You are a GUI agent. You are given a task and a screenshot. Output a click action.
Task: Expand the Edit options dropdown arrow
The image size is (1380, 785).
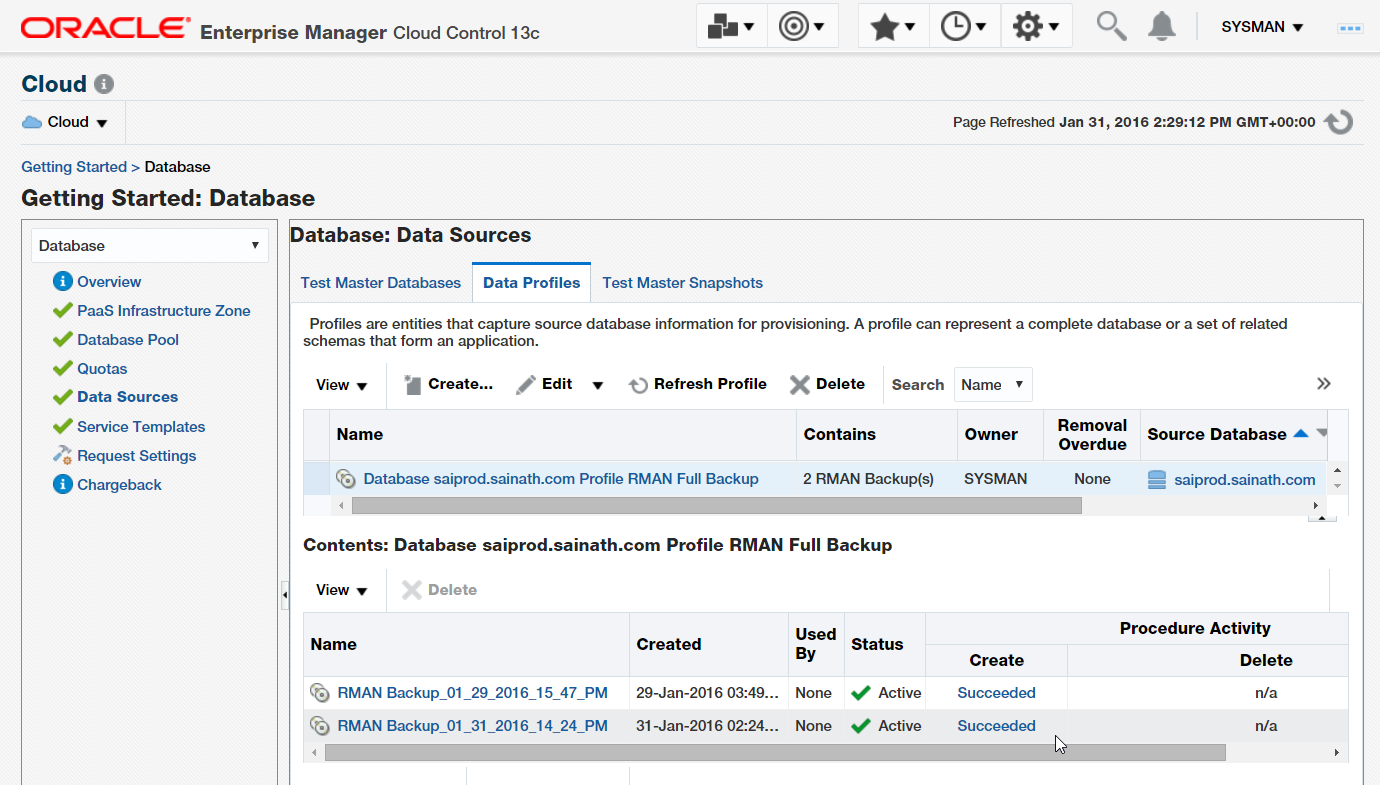point(598,385)
